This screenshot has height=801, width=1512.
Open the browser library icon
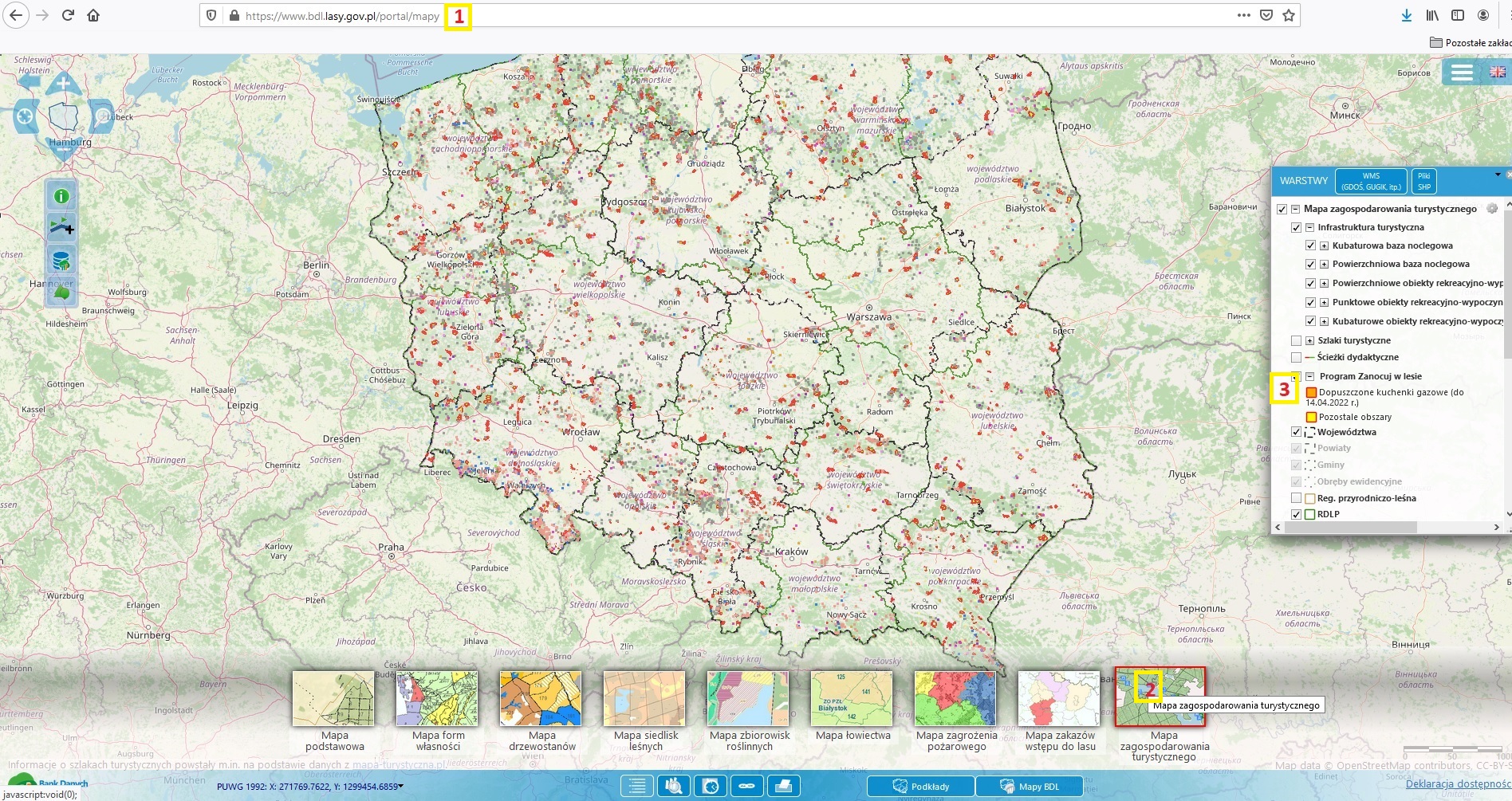(1432, 15)
